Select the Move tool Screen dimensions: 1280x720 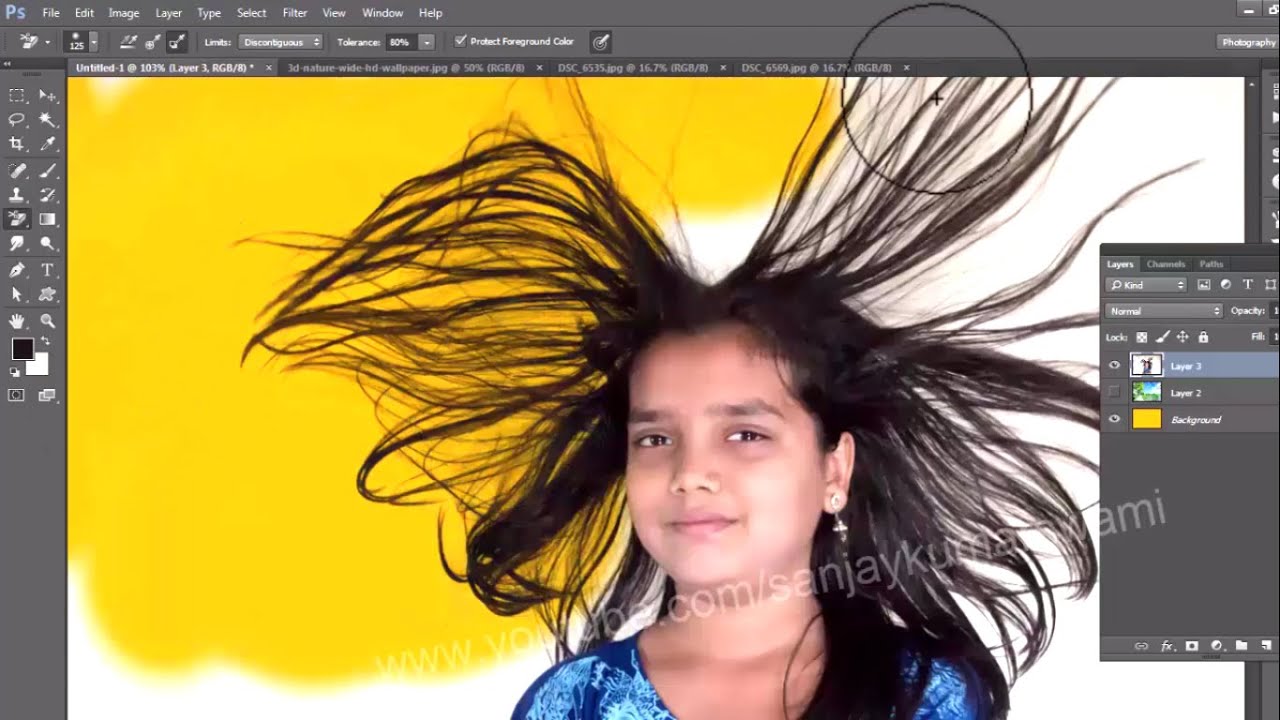click(x=47, y=96)
